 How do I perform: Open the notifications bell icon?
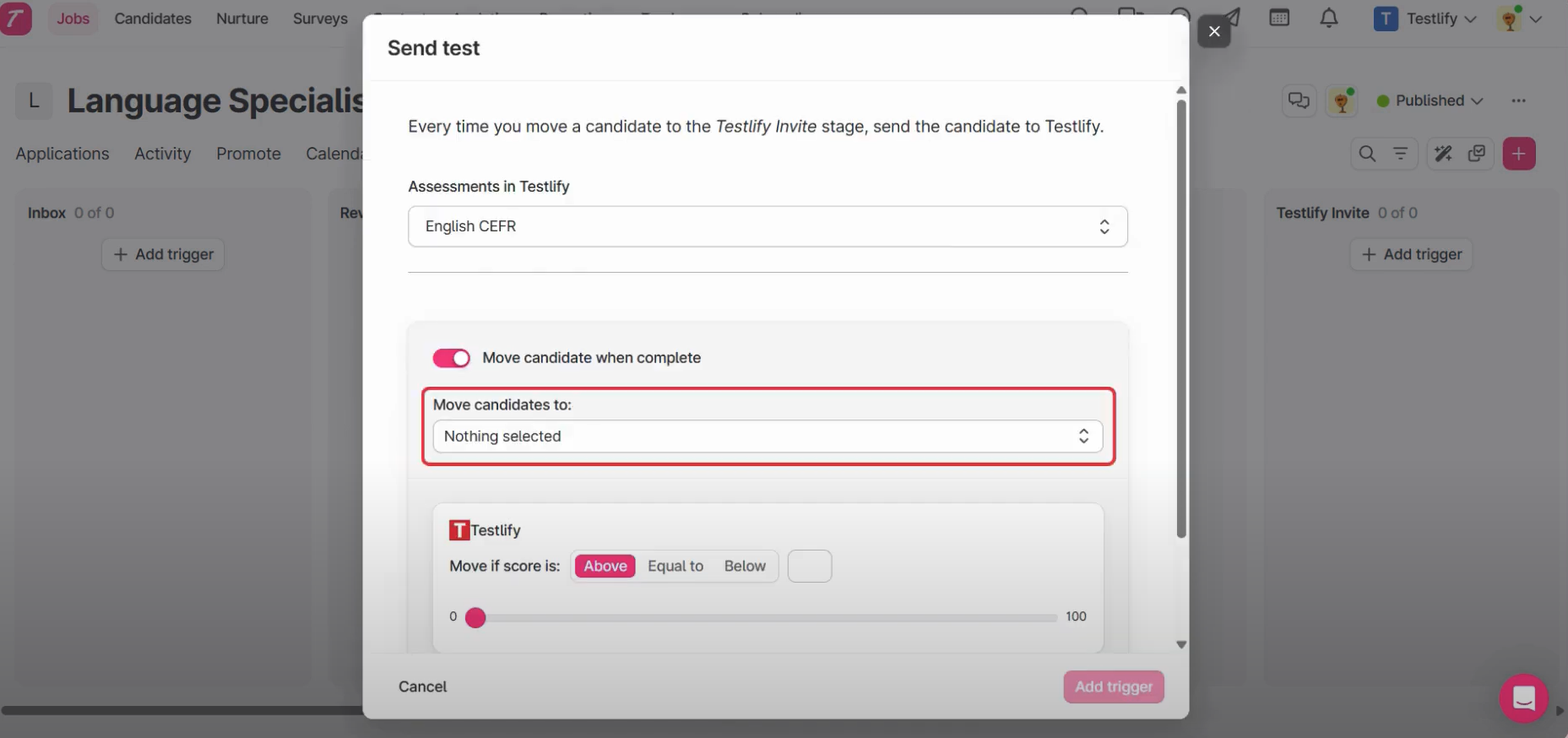tap(1329, 18)
